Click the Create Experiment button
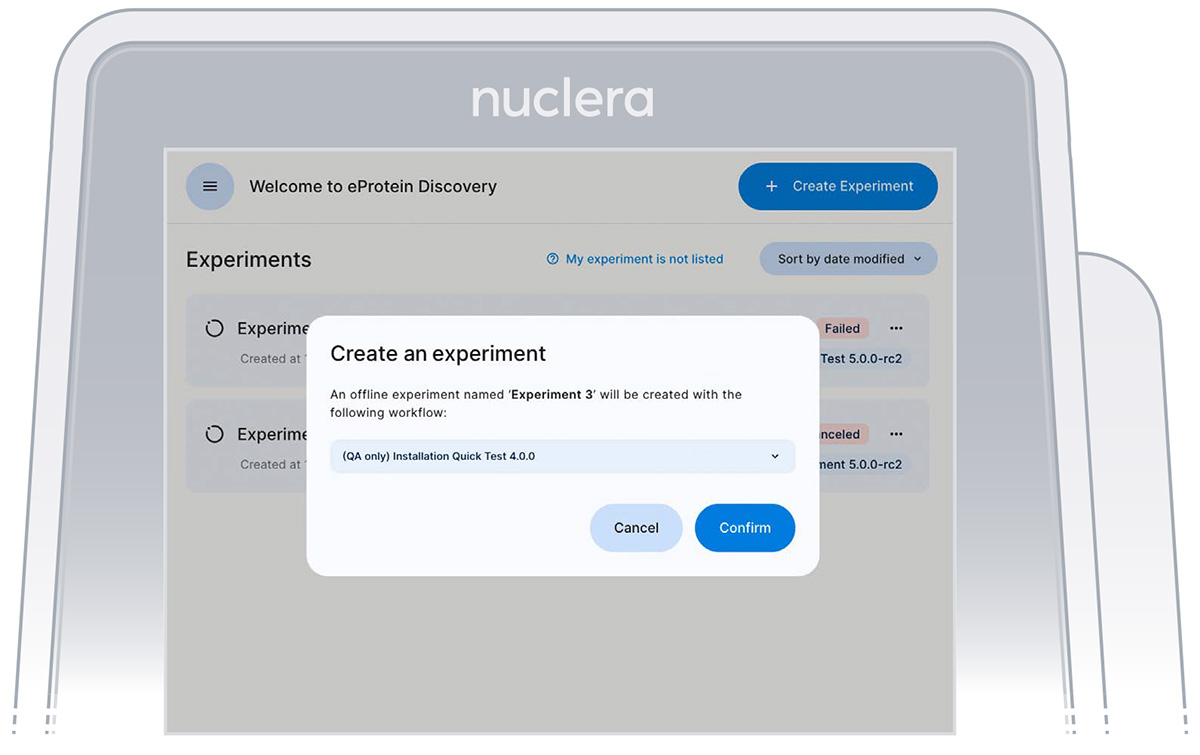This screenshot has height=755, width=1200. 838,186
